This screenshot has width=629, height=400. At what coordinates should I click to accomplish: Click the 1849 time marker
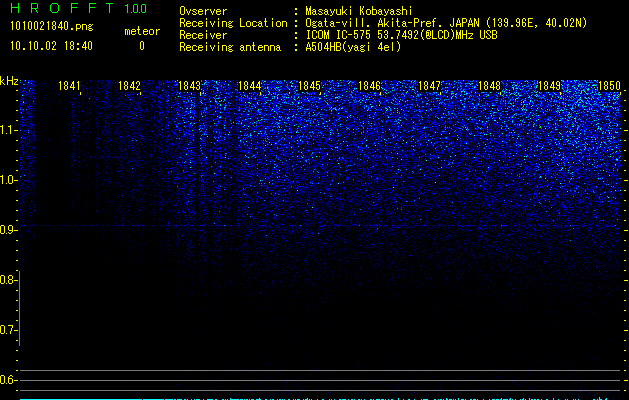coord(549,85)
